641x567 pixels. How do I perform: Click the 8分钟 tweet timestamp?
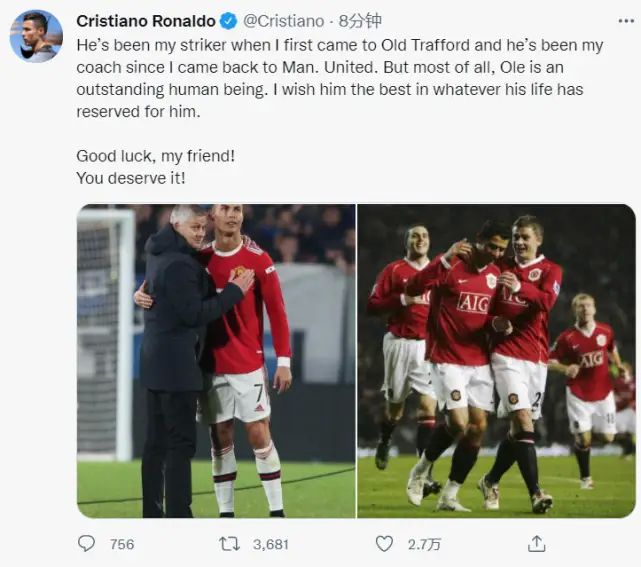coord(360,21)
